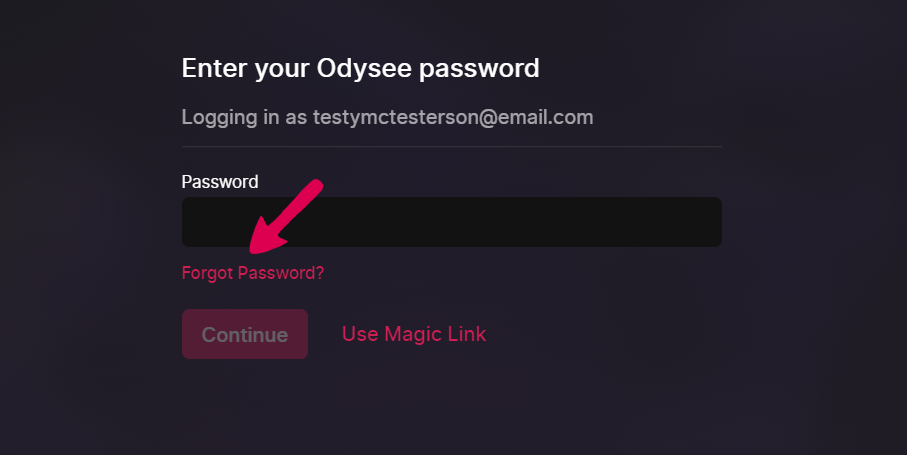Click the Enter your Odysee password heading

[x=360, y=68]
